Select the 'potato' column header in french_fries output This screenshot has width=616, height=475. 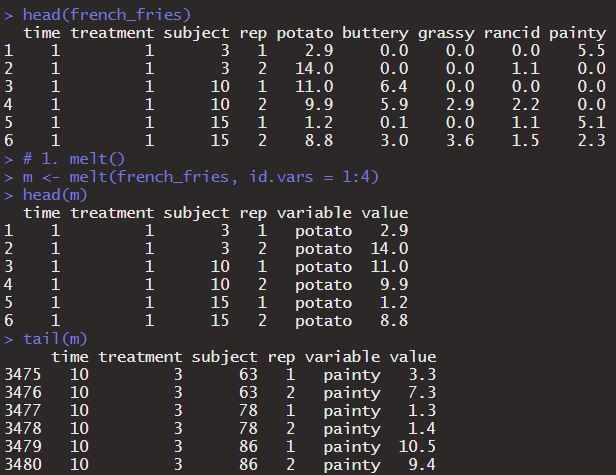click(305, 33)
